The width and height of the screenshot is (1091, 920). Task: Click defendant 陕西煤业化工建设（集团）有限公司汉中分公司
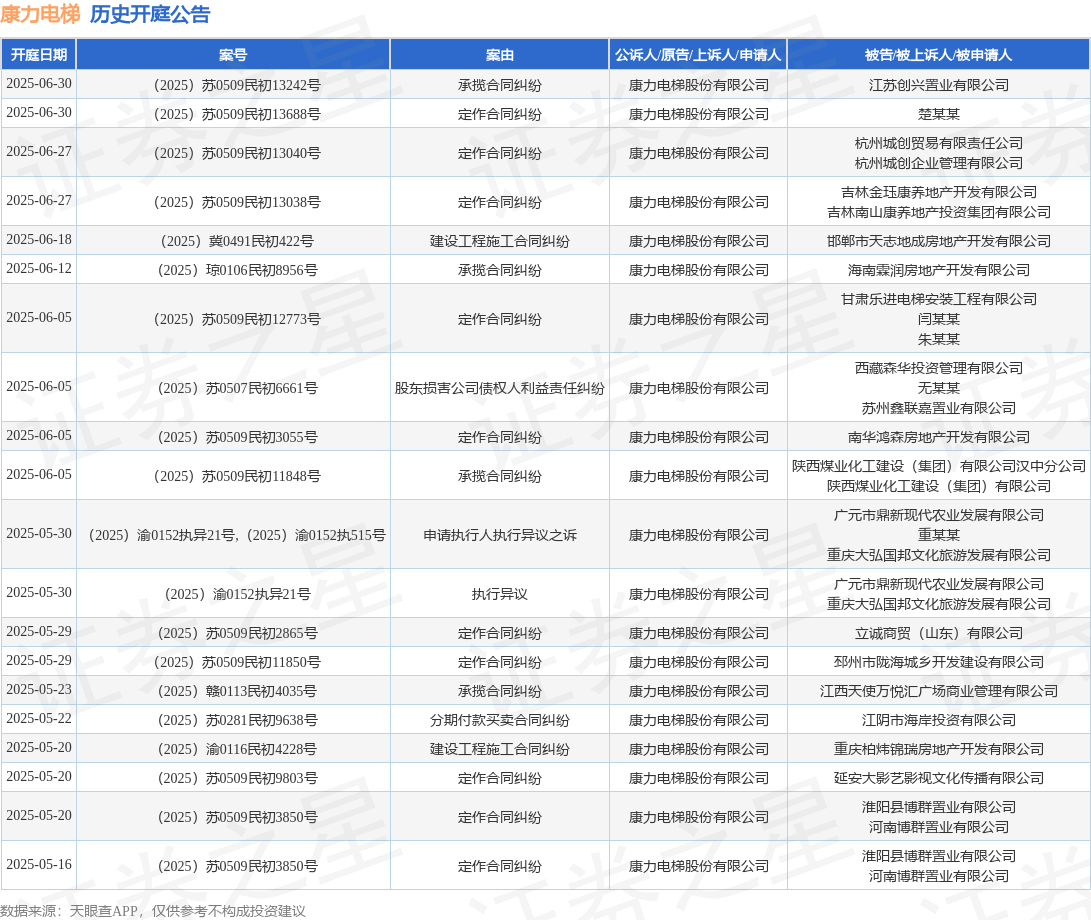click(939, 466)
